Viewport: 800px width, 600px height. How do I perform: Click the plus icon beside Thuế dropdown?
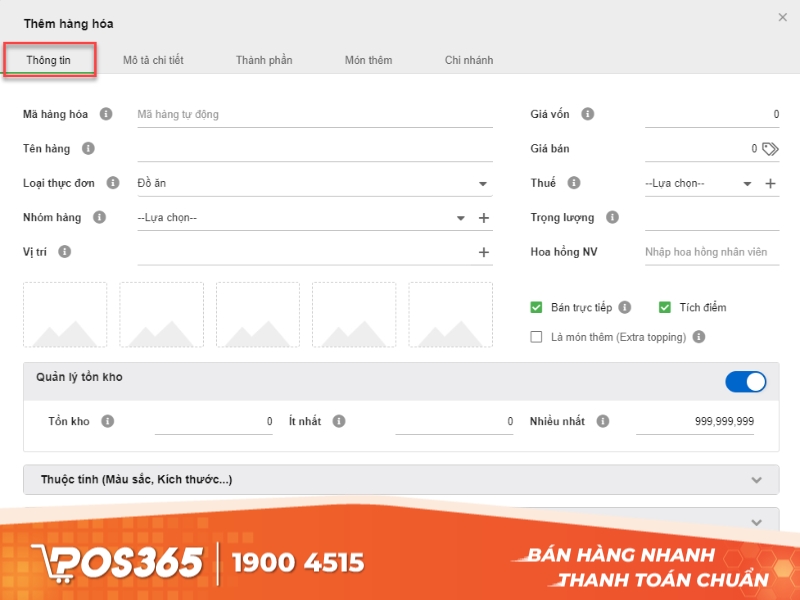(771, 183)
